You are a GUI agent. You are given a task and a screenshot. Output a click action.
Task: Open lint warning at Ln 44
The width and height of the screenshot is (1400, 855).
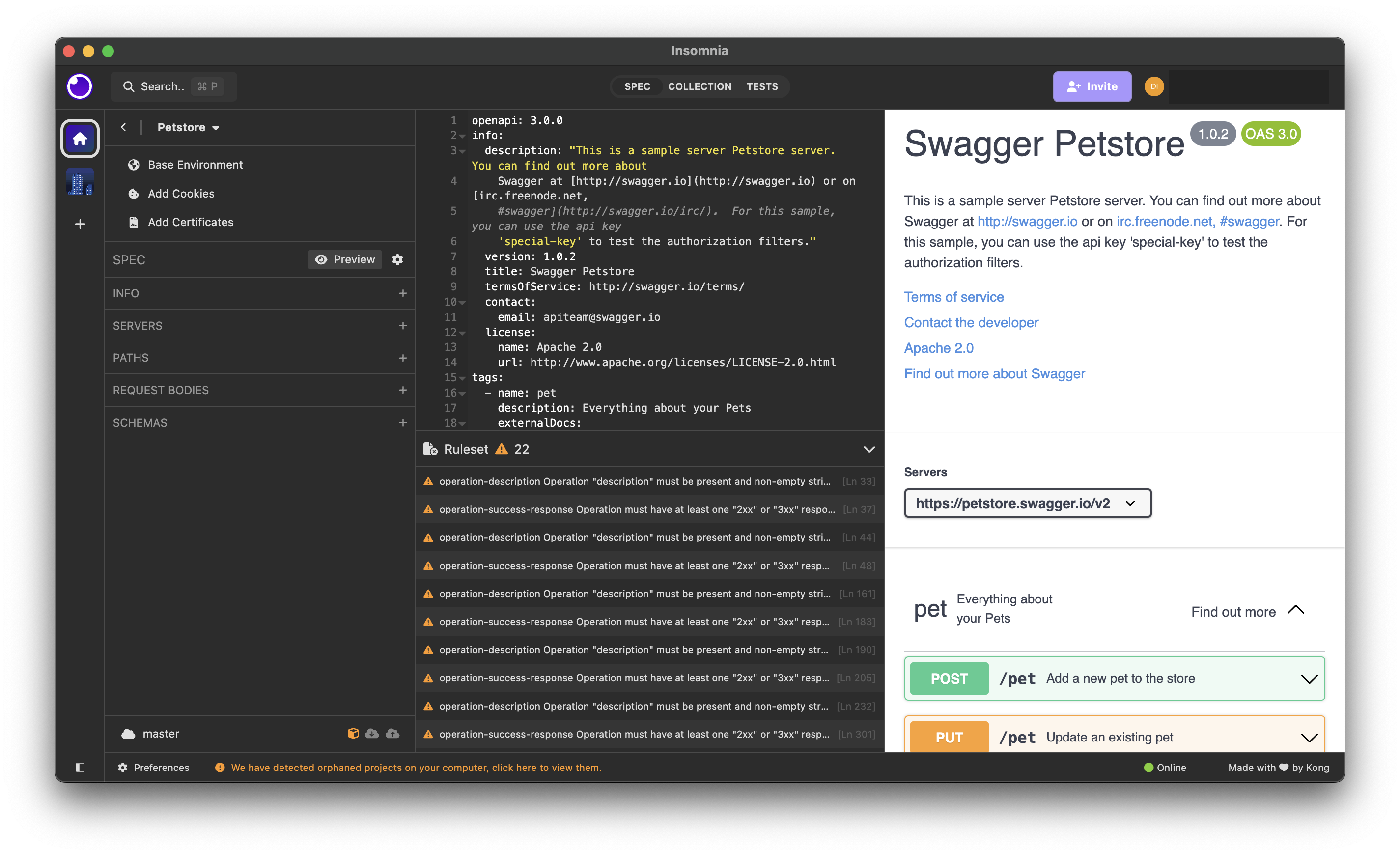coord(649,537)
